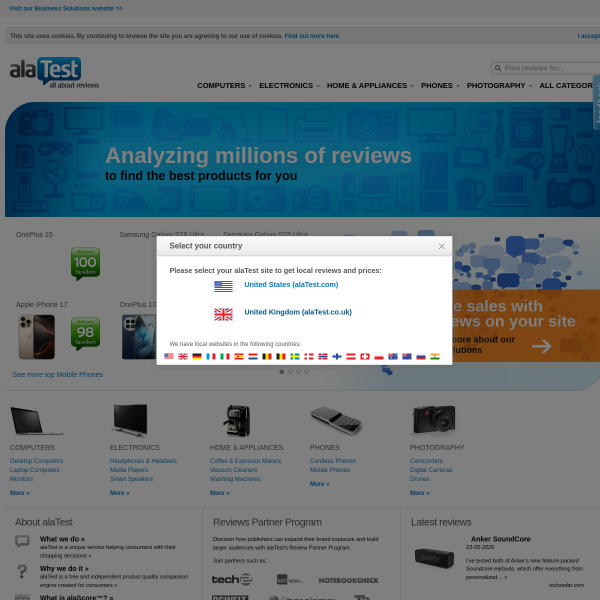
Task: Expand the PHONES navigation menu
Action: click(440, 86)
